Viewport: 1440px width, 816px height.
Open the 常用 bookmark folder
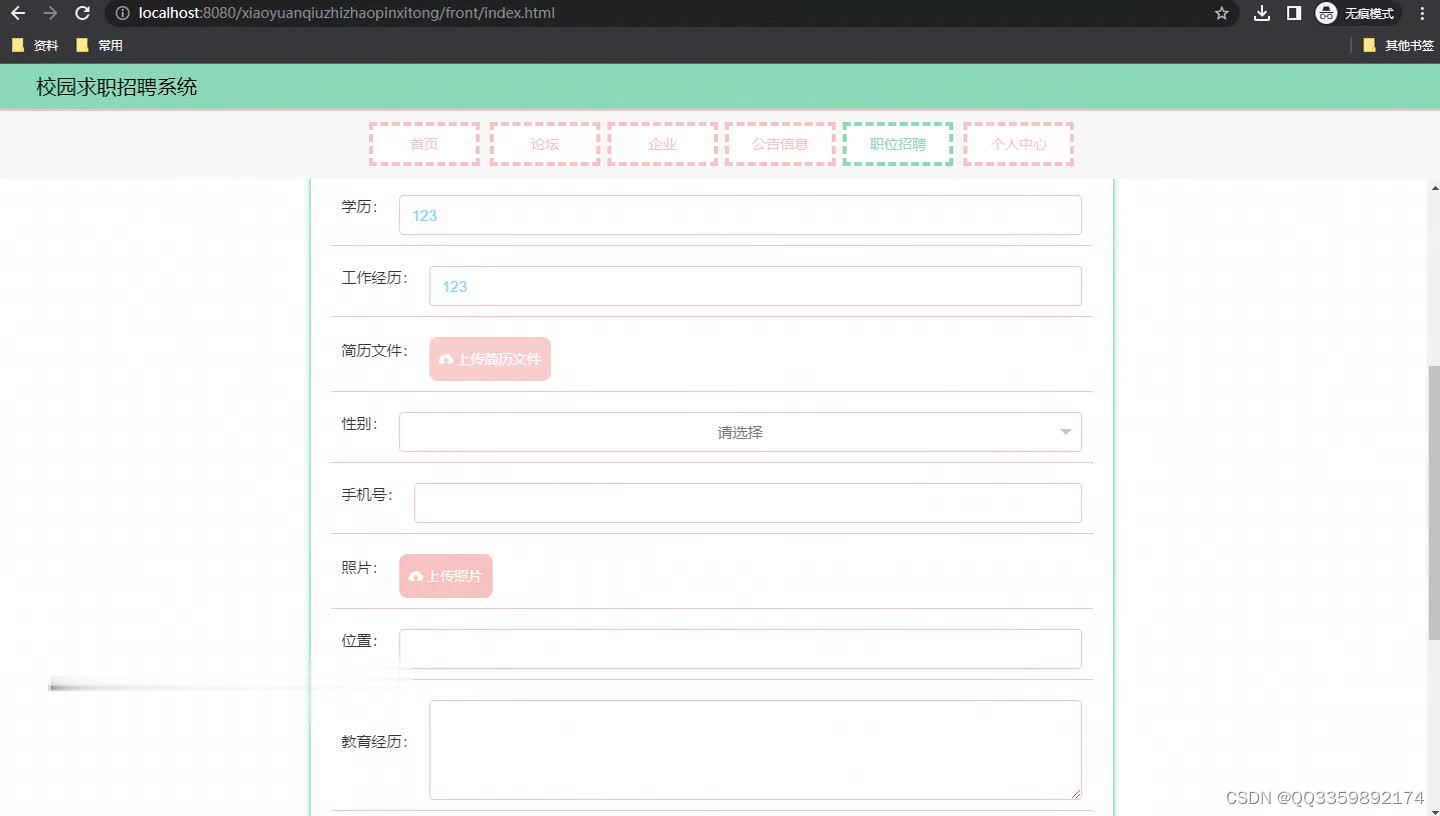point(99,45)
